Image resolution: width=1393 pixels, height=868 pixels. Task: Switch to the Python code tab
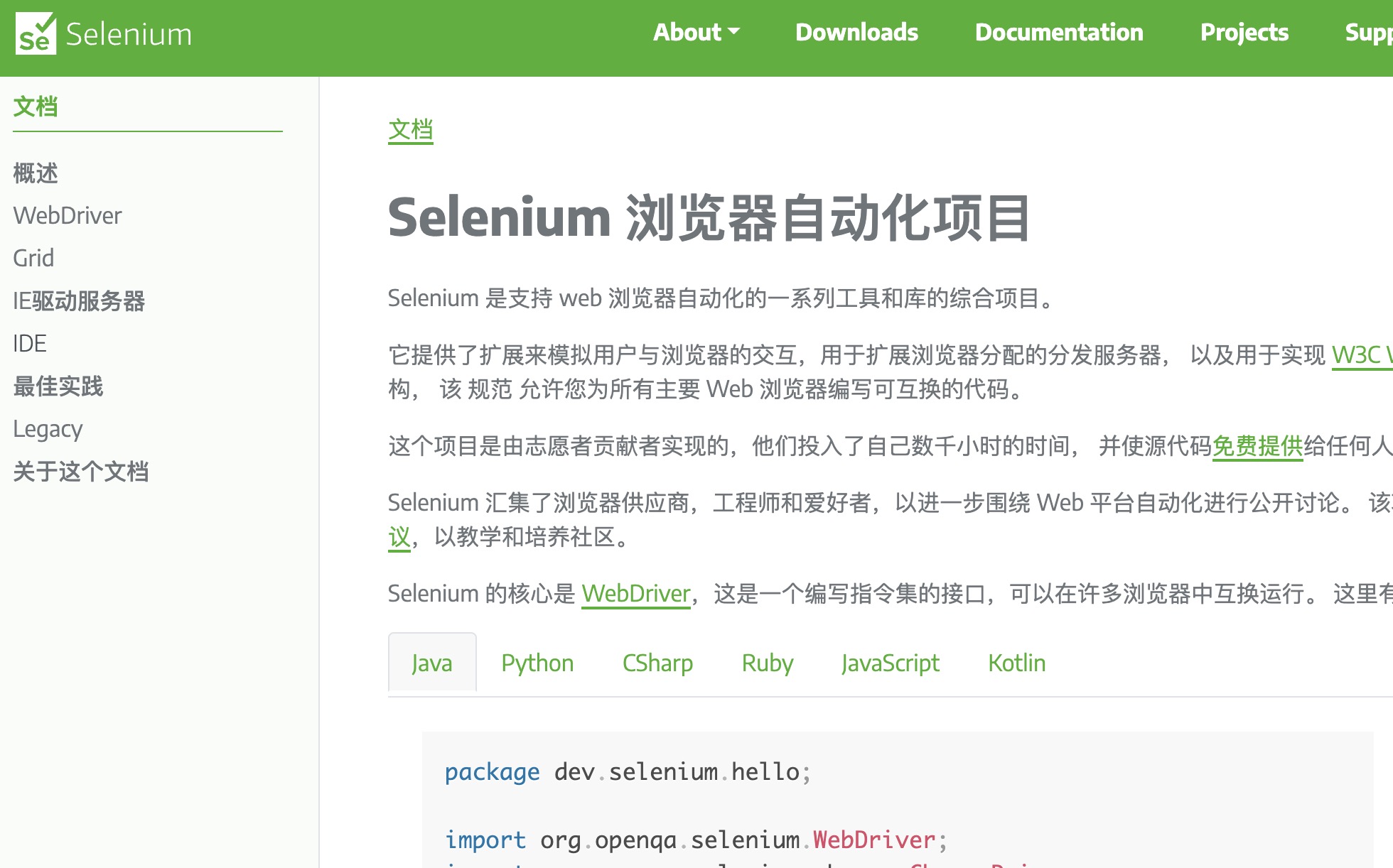(537, 663)
